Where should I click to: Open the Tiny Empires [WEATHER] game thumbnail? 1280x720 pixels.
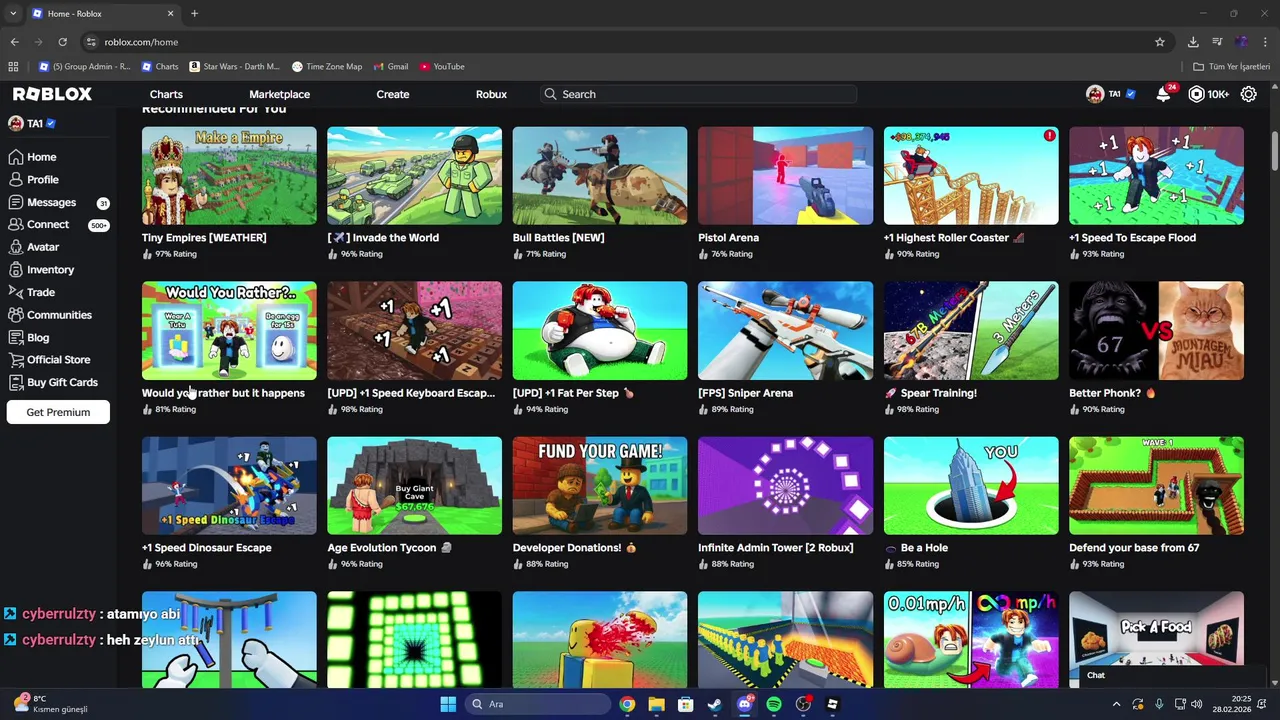point(229,176)
